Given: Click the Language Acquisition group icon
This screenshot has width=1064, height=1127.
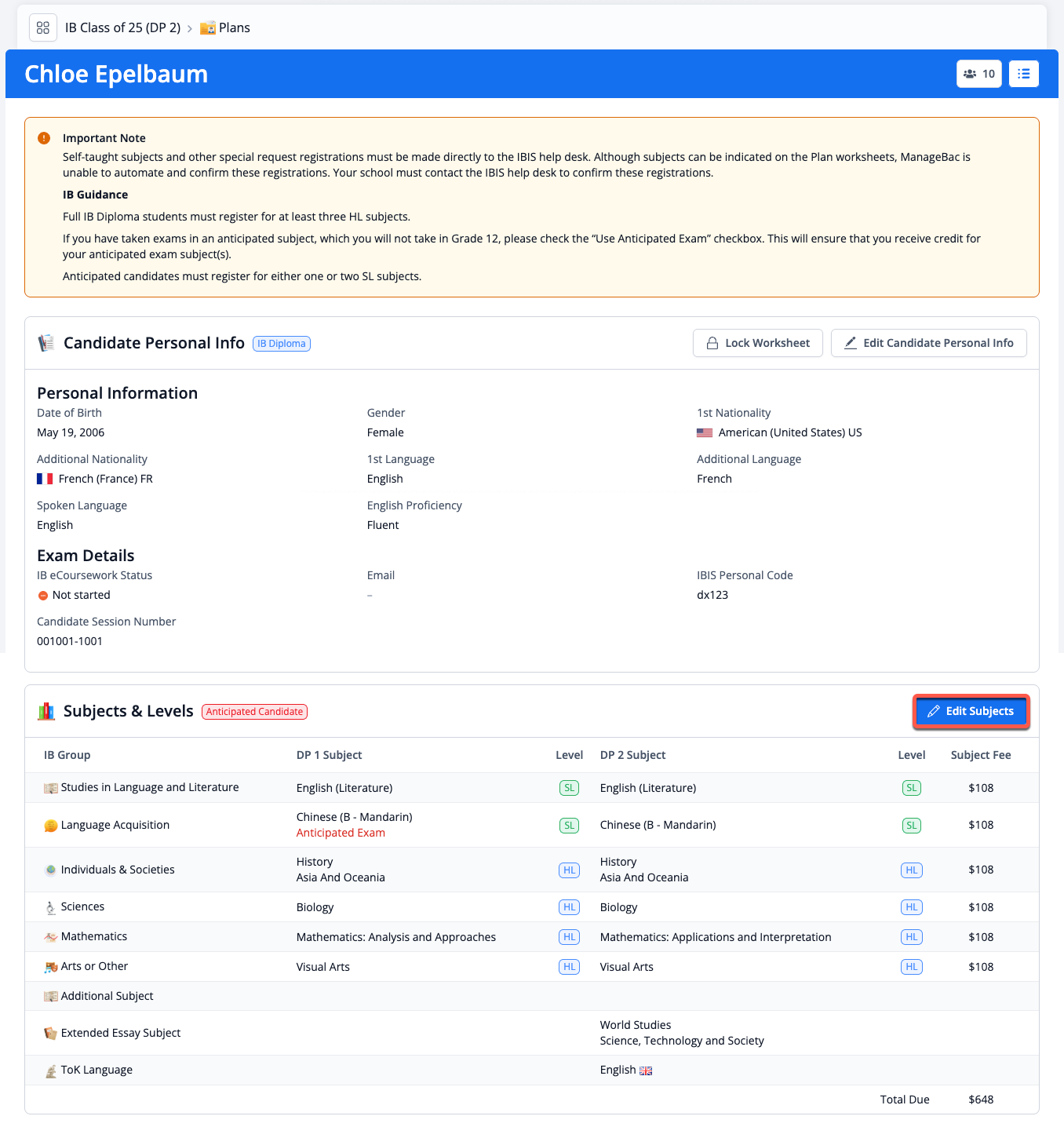Looking at the screenshot, I should [51, 826].
